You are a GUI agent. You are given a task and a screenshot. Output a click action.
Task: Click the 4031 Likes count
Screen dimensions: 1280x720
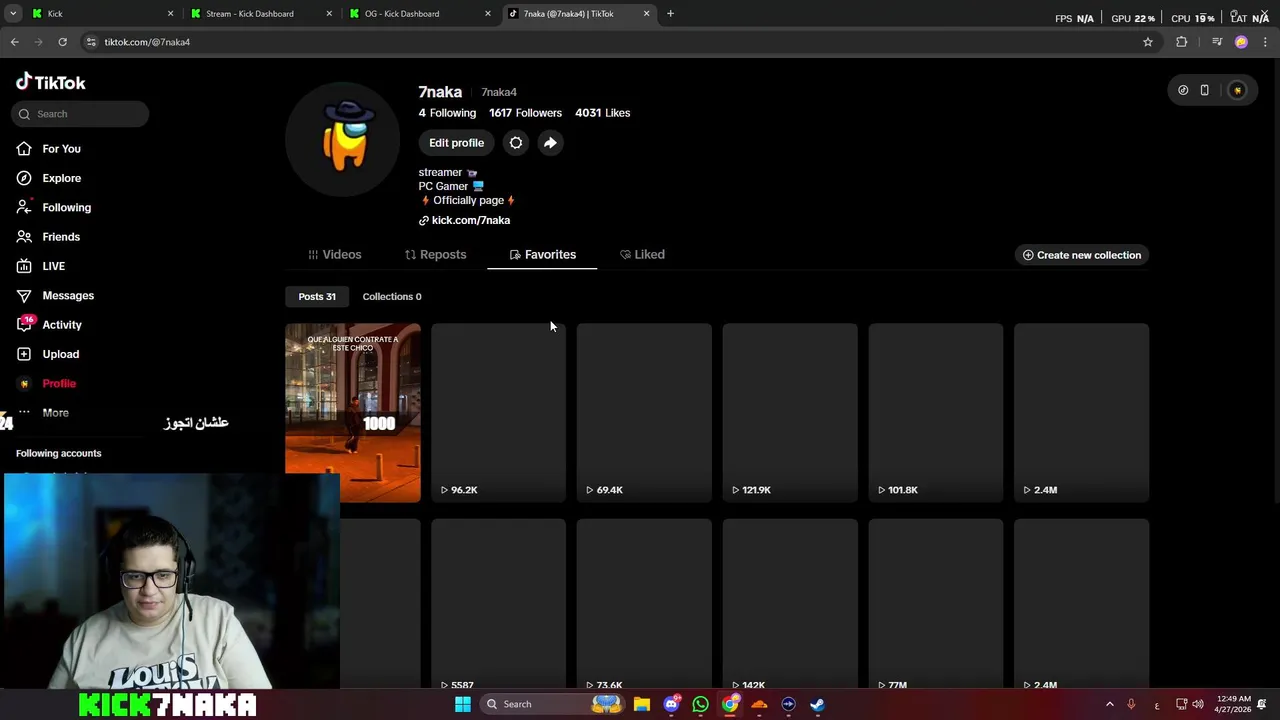(602, 113)
